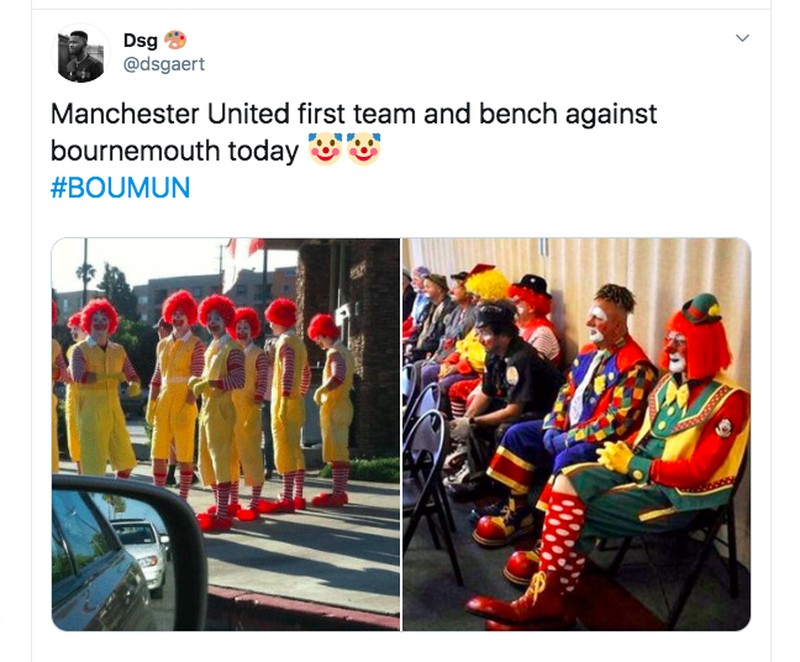Click the second clown face emoji
The width and height of the screenshot is (800, 662).
click(x=363, y=149)
